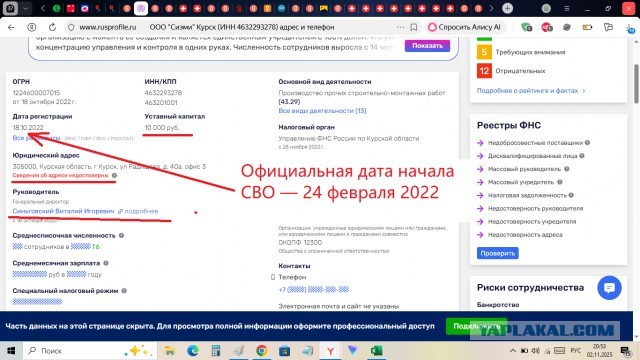This screenshot has width=640, height=360.
Task: Click the ОГРН value 1224600007015
Action: [x=36, y=93]
